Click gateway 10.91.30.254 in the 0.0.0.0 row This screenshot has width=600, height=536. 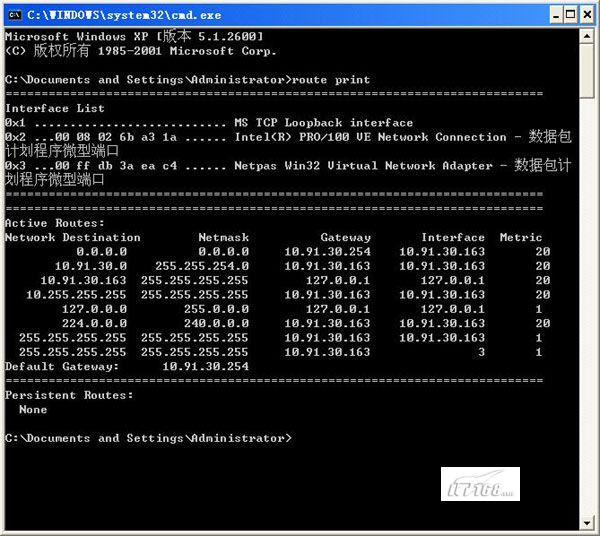click(x=327, y=252)
